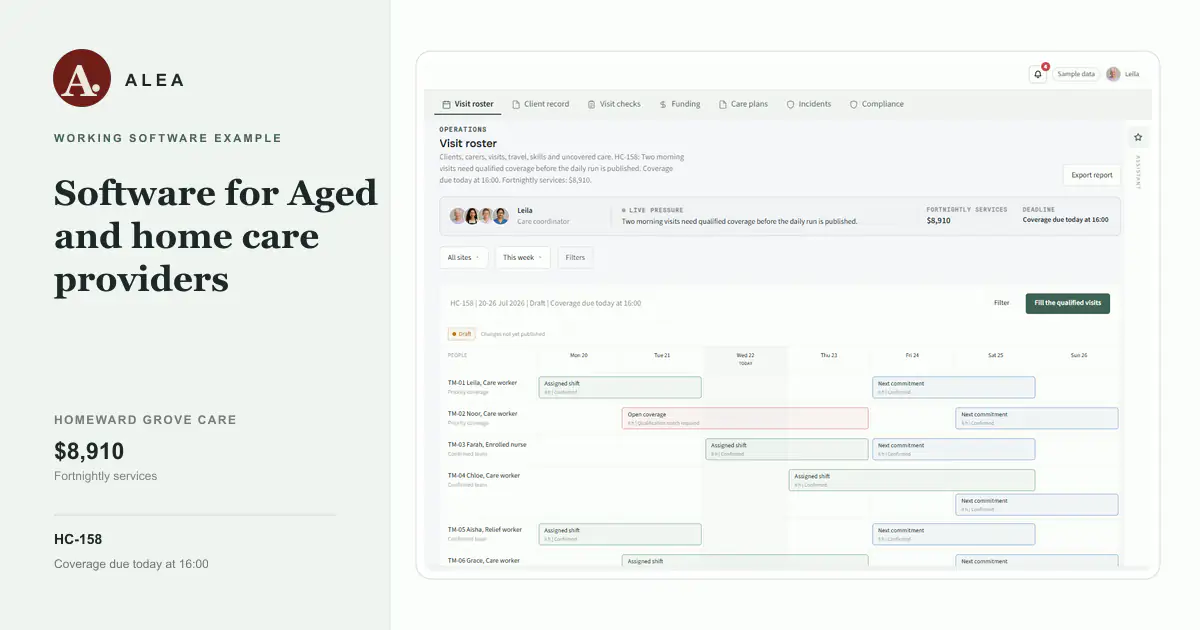Click the Incidents tab shield icon
Image resolution: width=1200 pixels, height=630 pixels.
pos(790,104)
